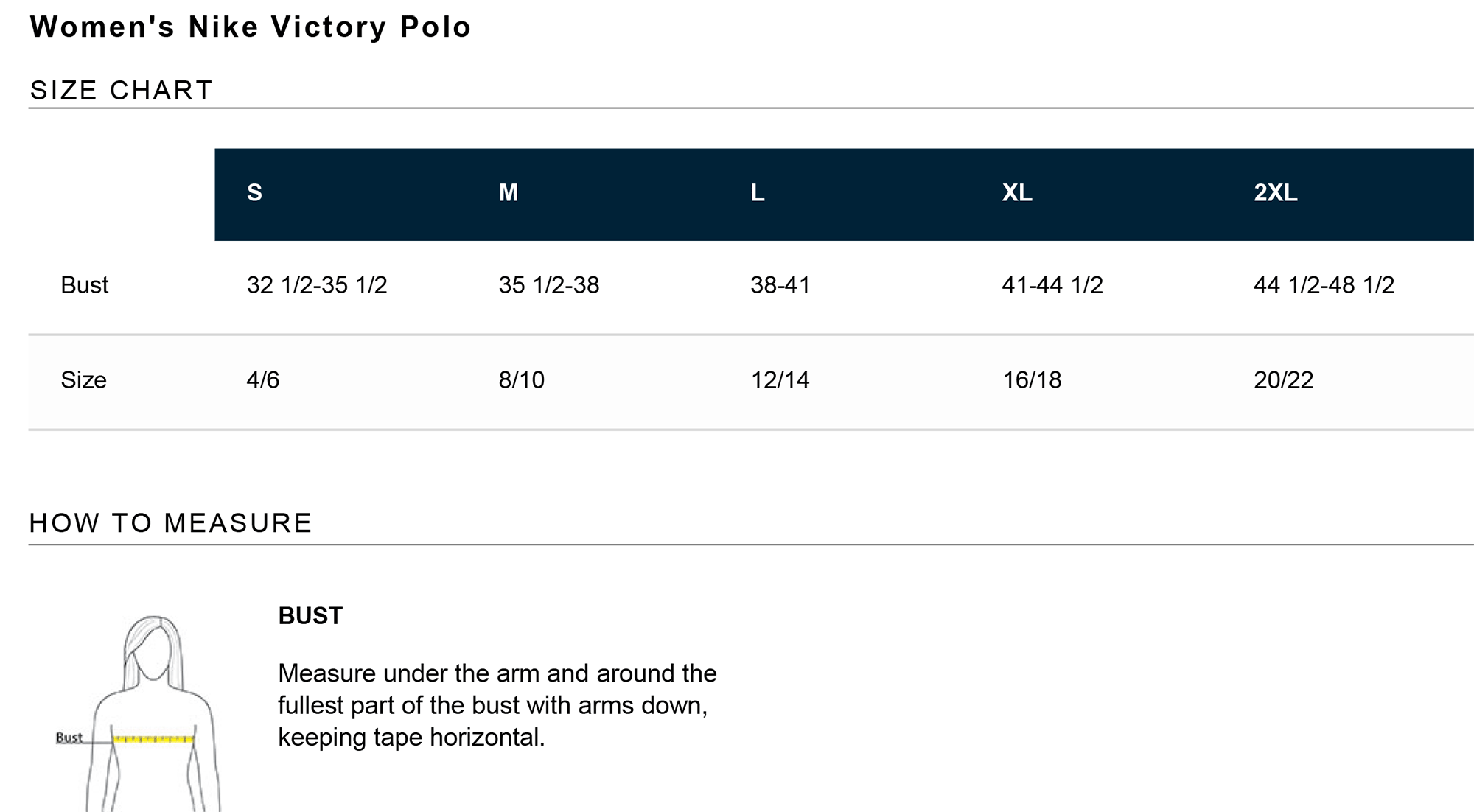Select the XL size column header

[1017, 193]
